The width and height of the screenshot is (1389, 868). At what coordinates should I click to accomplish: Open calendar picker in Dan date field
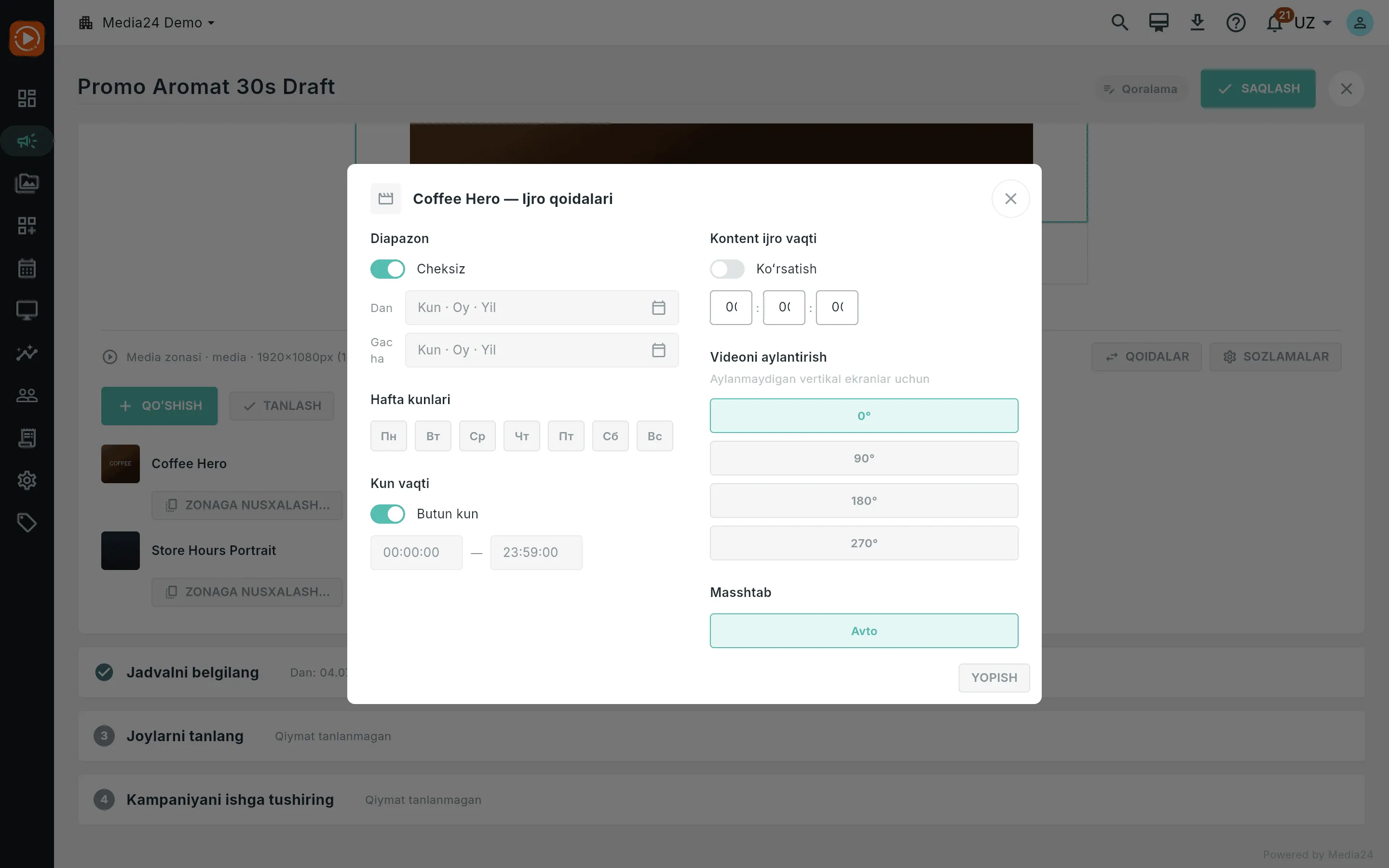658,308
